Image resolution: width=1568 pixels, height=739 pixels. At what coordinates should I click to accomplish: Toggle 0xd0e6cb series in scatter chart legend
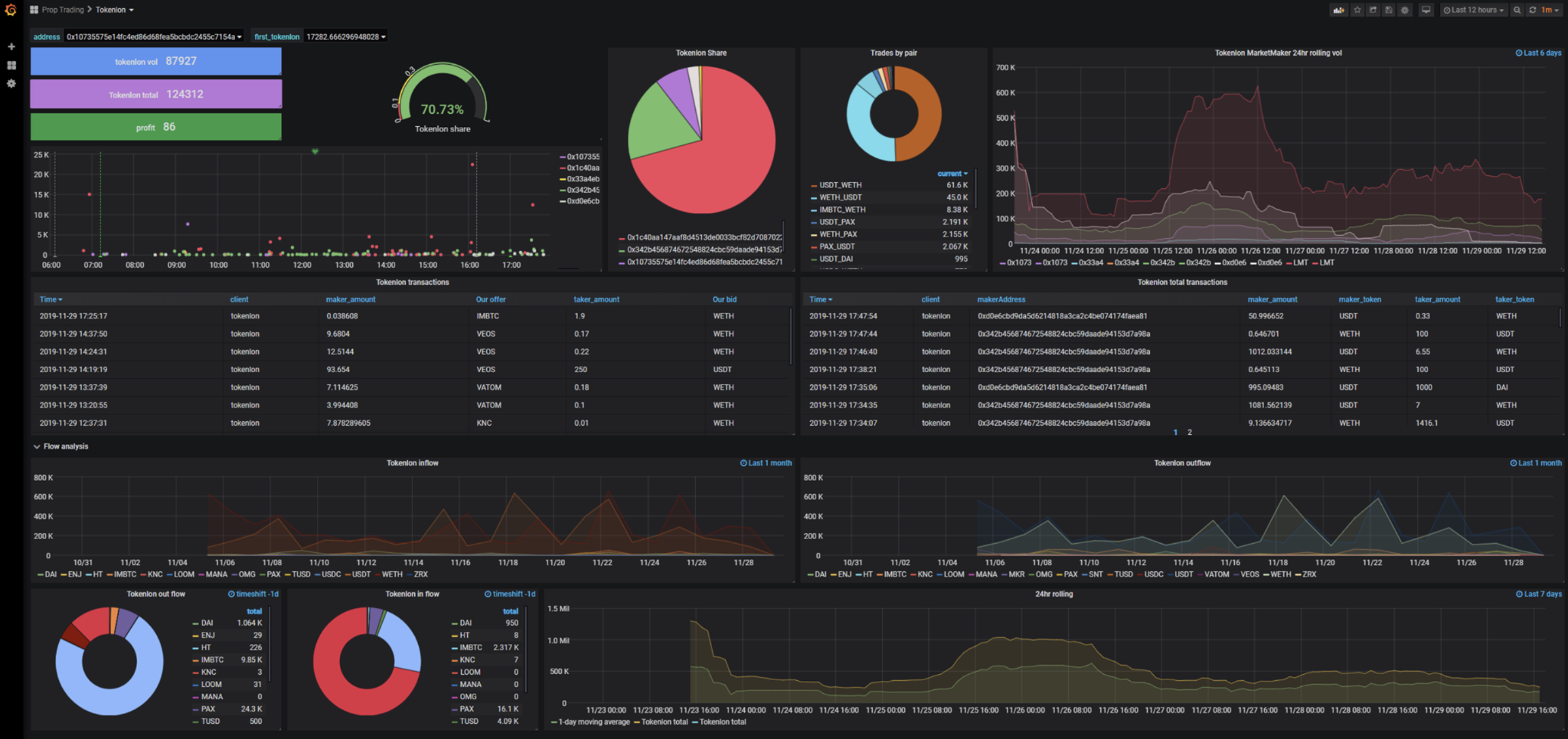583,201
